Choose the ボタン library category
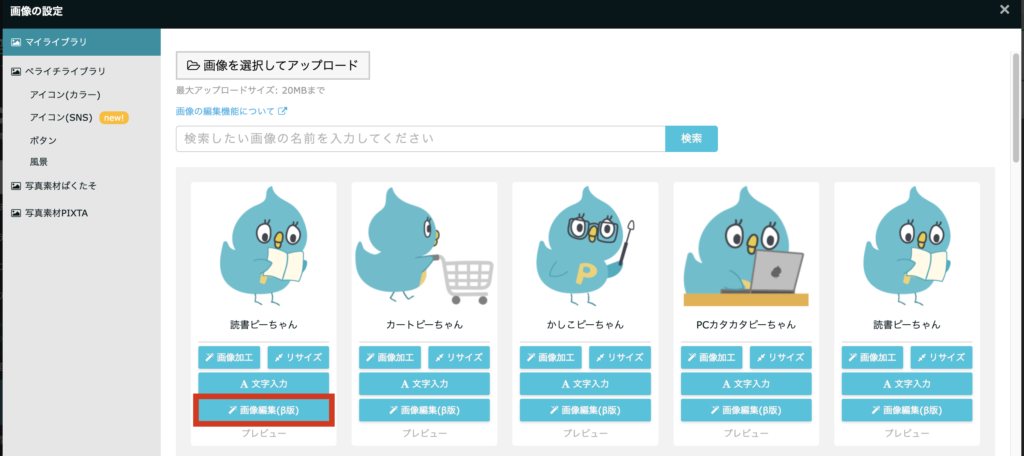 coord(43,140)
